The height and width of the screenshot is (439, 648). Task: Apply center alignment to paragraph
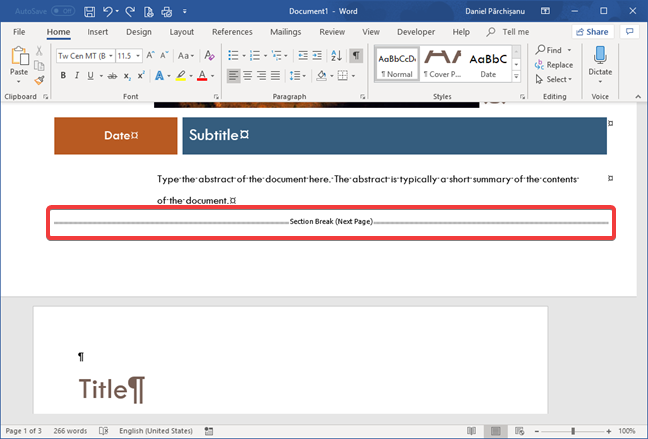pos(249,76)
